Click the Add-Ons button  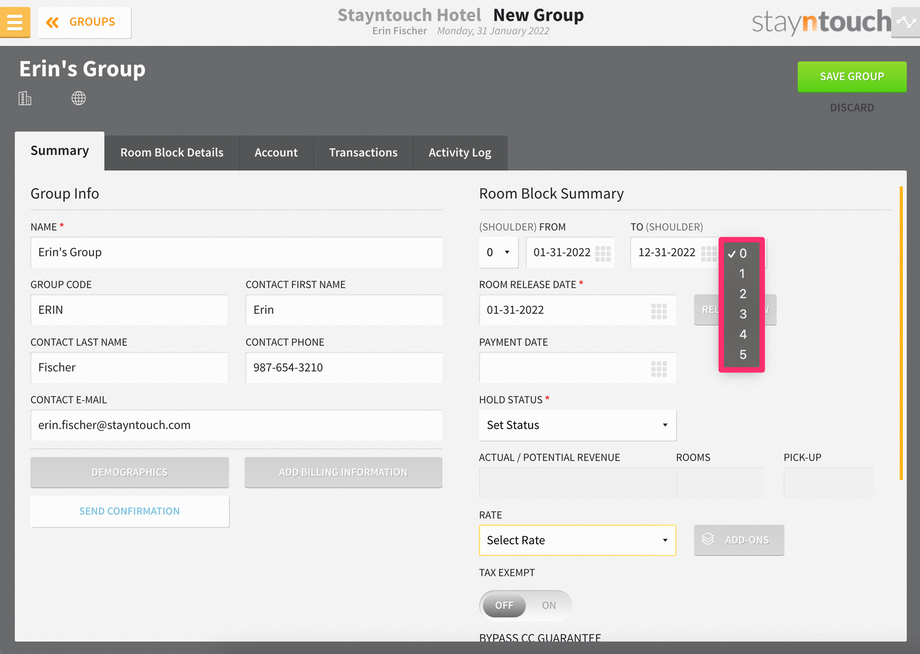[x=739, y=540]
